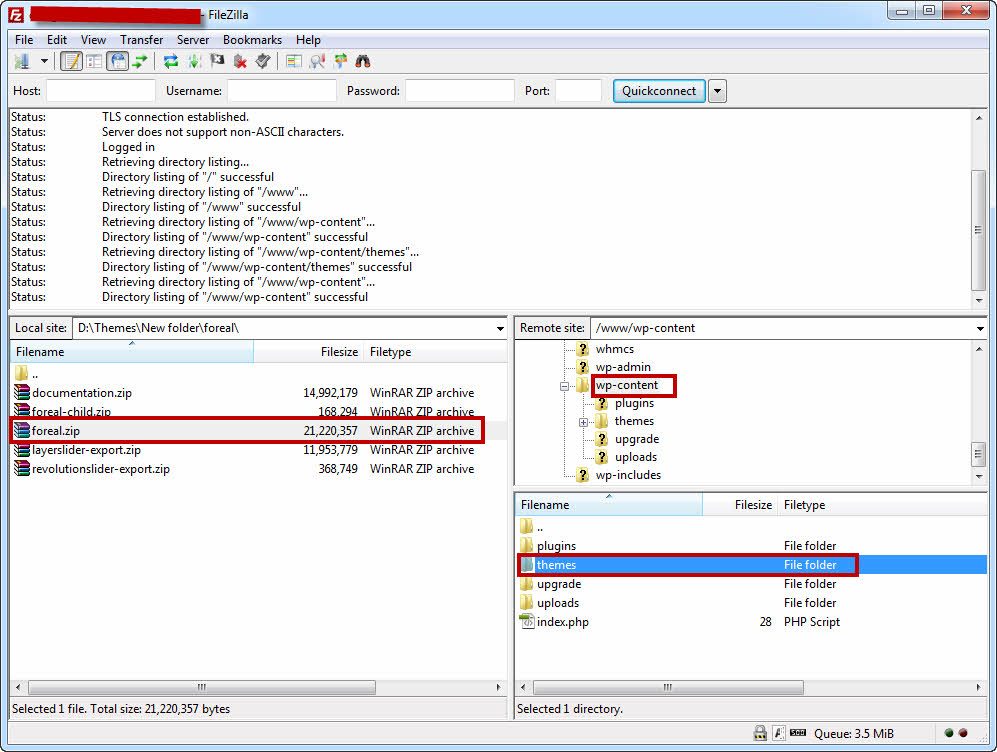Search for files with the binoculars icon

point(363,61)
